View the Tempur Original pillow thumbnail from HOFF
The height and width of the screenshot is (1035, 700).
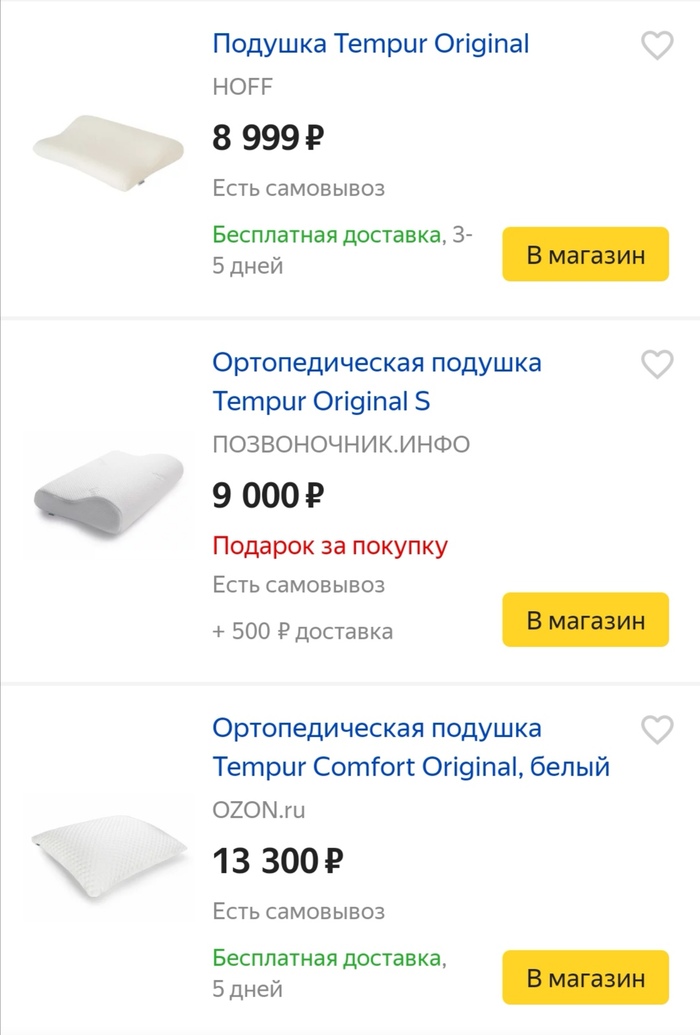[108, 151]
